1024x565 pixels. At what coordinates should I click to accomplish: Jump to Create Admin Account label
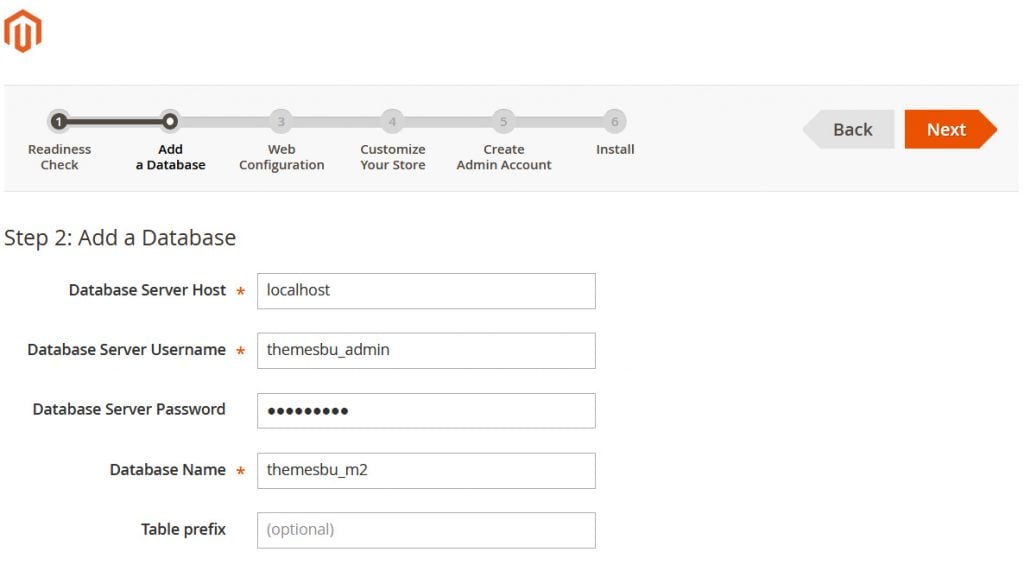[x=503, y=157]
